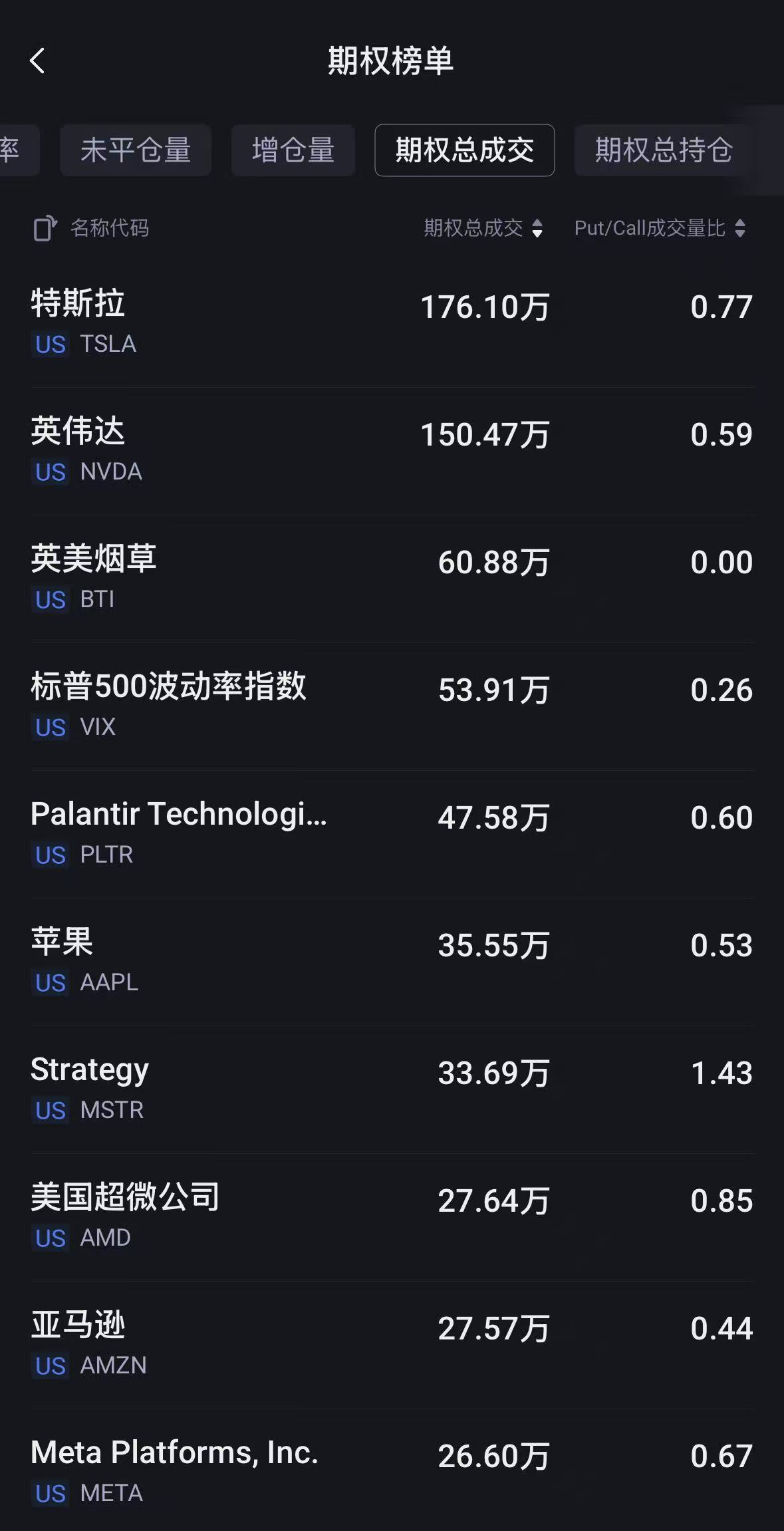Switch to the 未平仓量 tab
The width and height of the screenshot is (784, 1531).
point(136,150)
